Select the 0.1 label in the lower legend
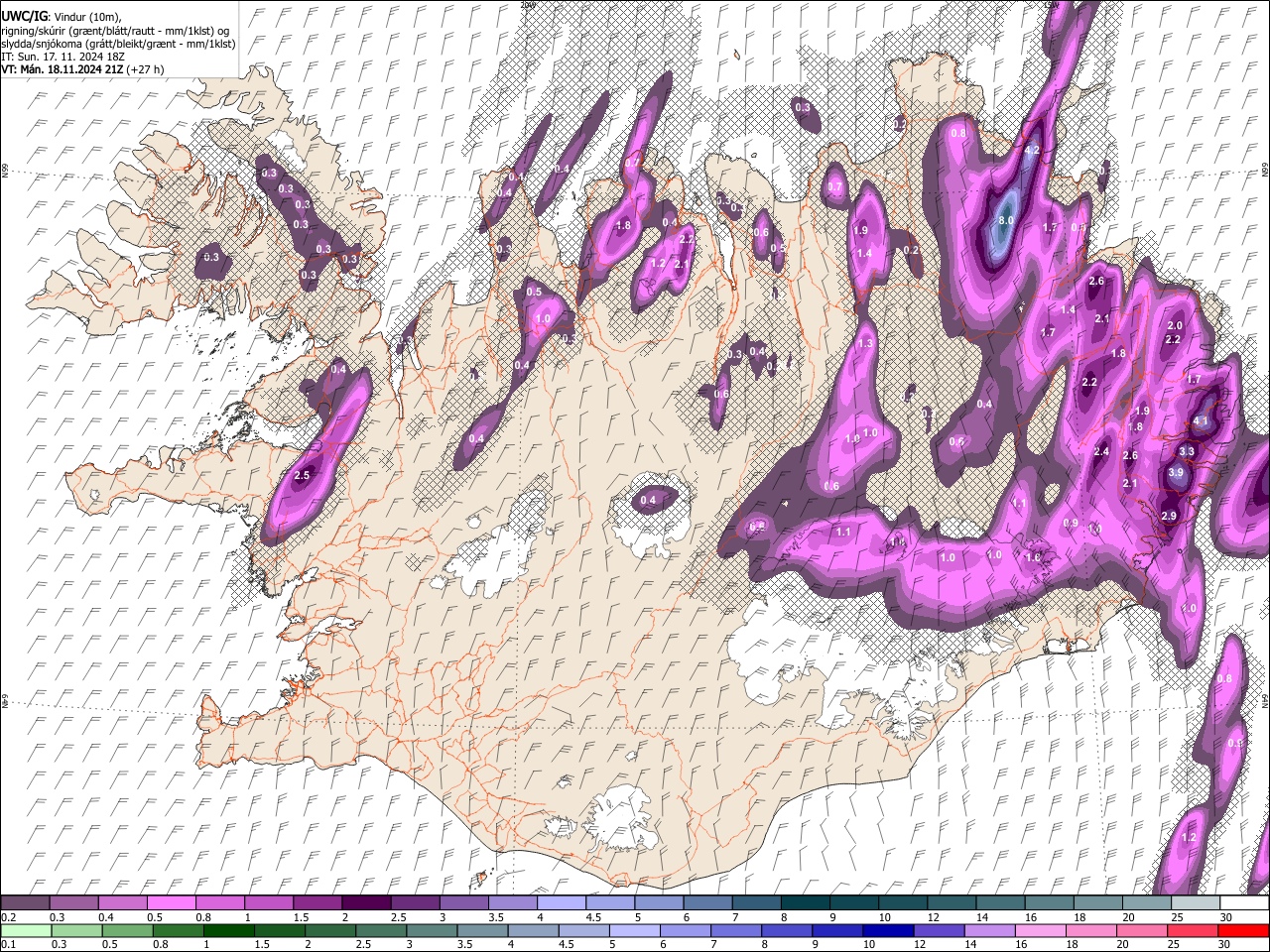This screenshot has width=1270, height=952. (x=7, y=944)
